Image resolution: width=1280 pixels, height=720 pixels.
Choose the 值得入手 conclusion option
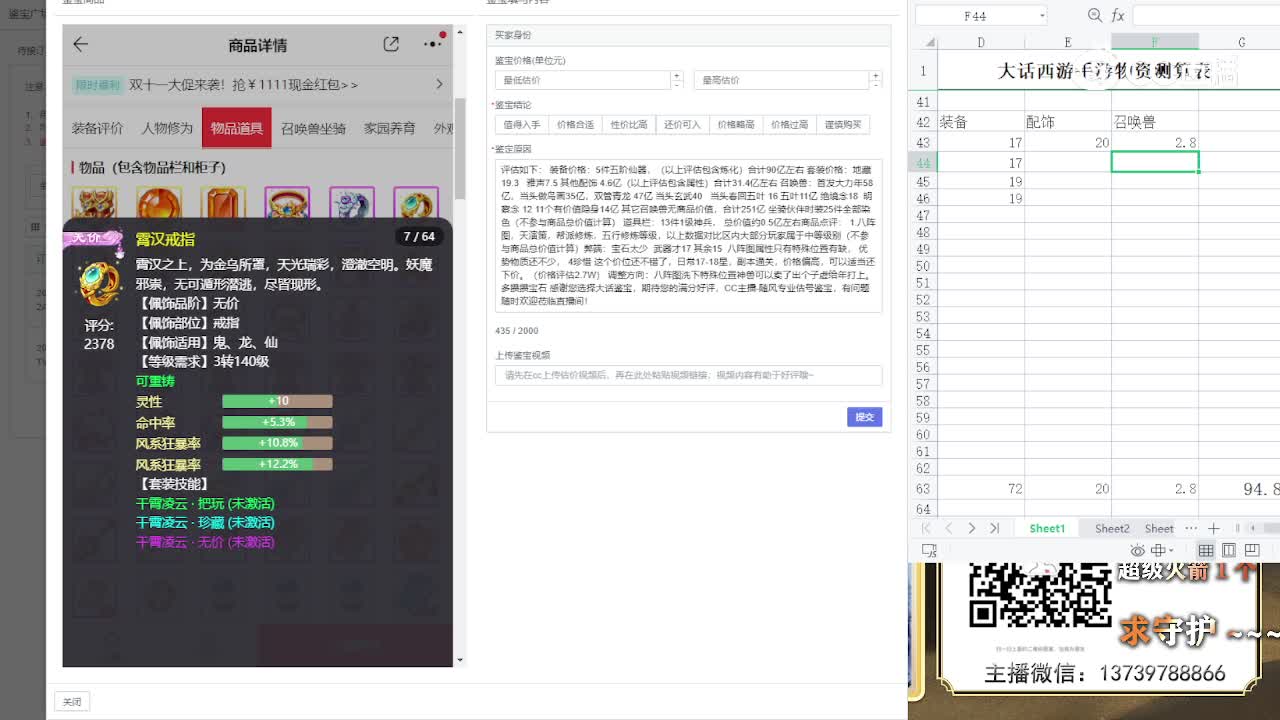[522, 125]
